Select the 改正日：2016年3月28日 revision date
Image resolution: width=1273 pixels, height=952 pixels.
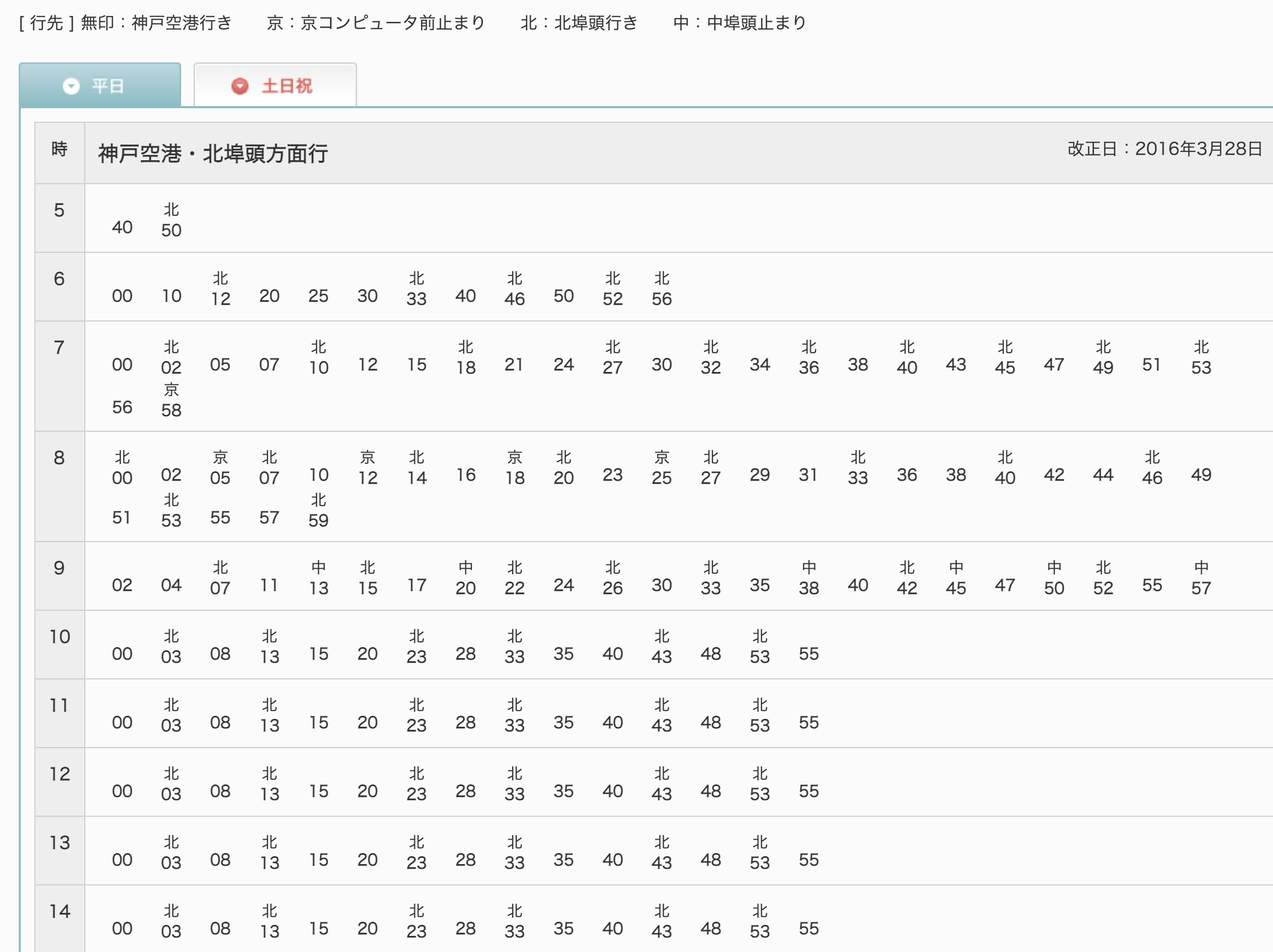(1165, 149)
